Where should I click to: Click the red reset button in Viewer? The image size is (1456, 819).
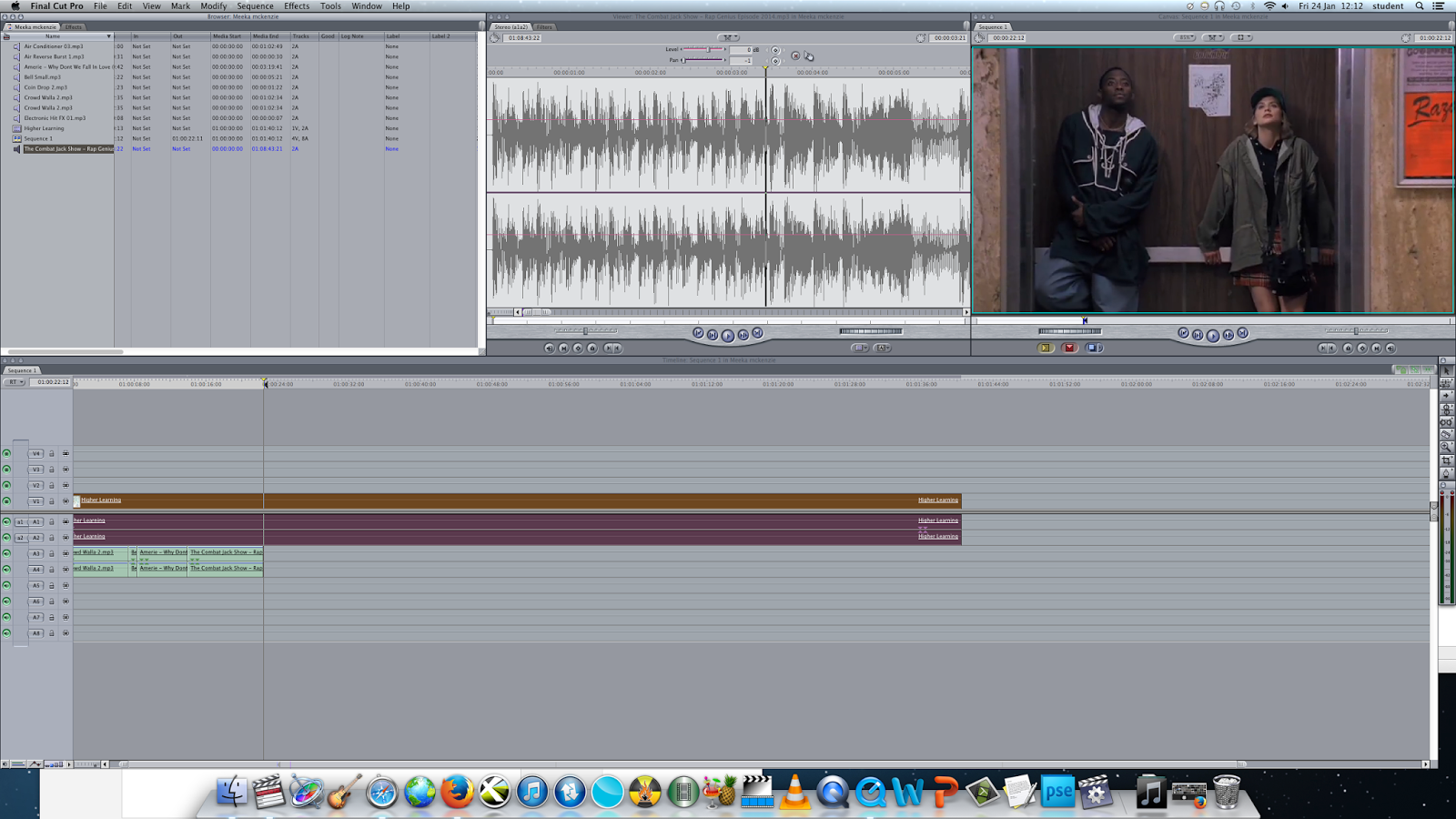click(x=795, y=56)
